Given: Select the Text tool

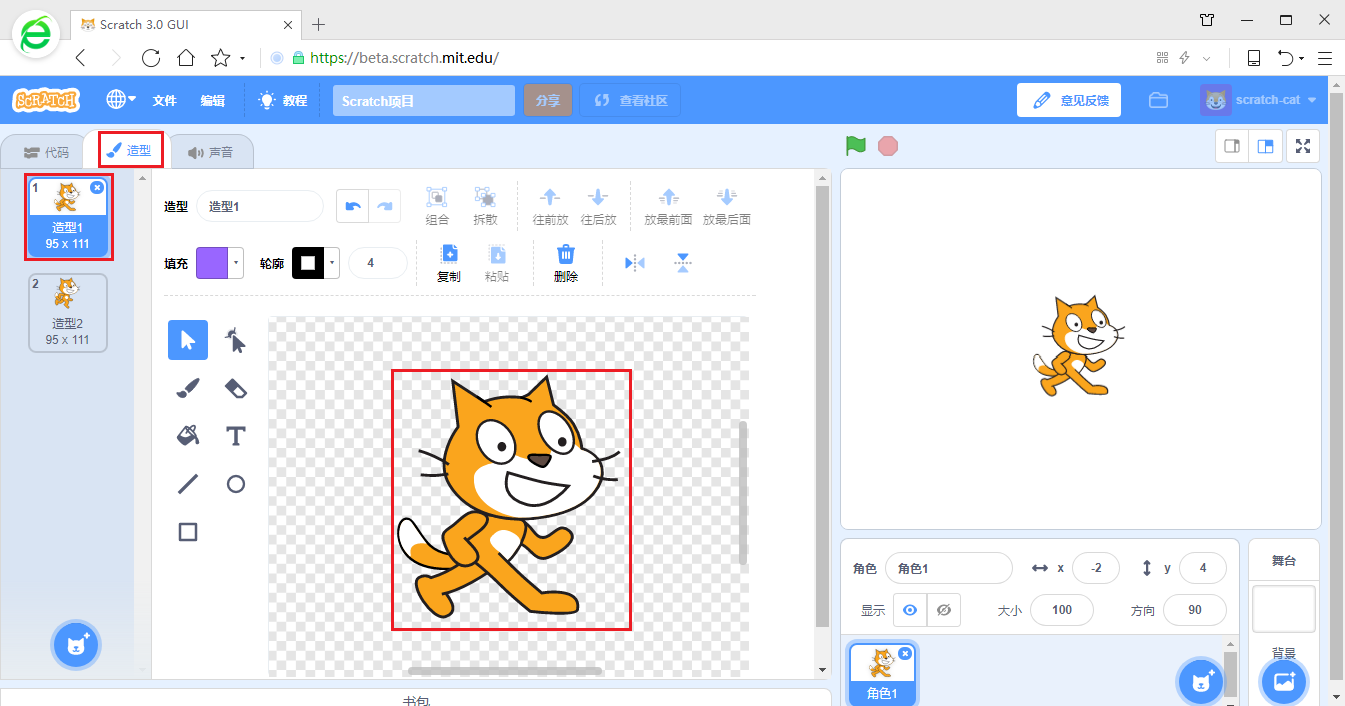Looking at the screenshot, I should 236,436.
